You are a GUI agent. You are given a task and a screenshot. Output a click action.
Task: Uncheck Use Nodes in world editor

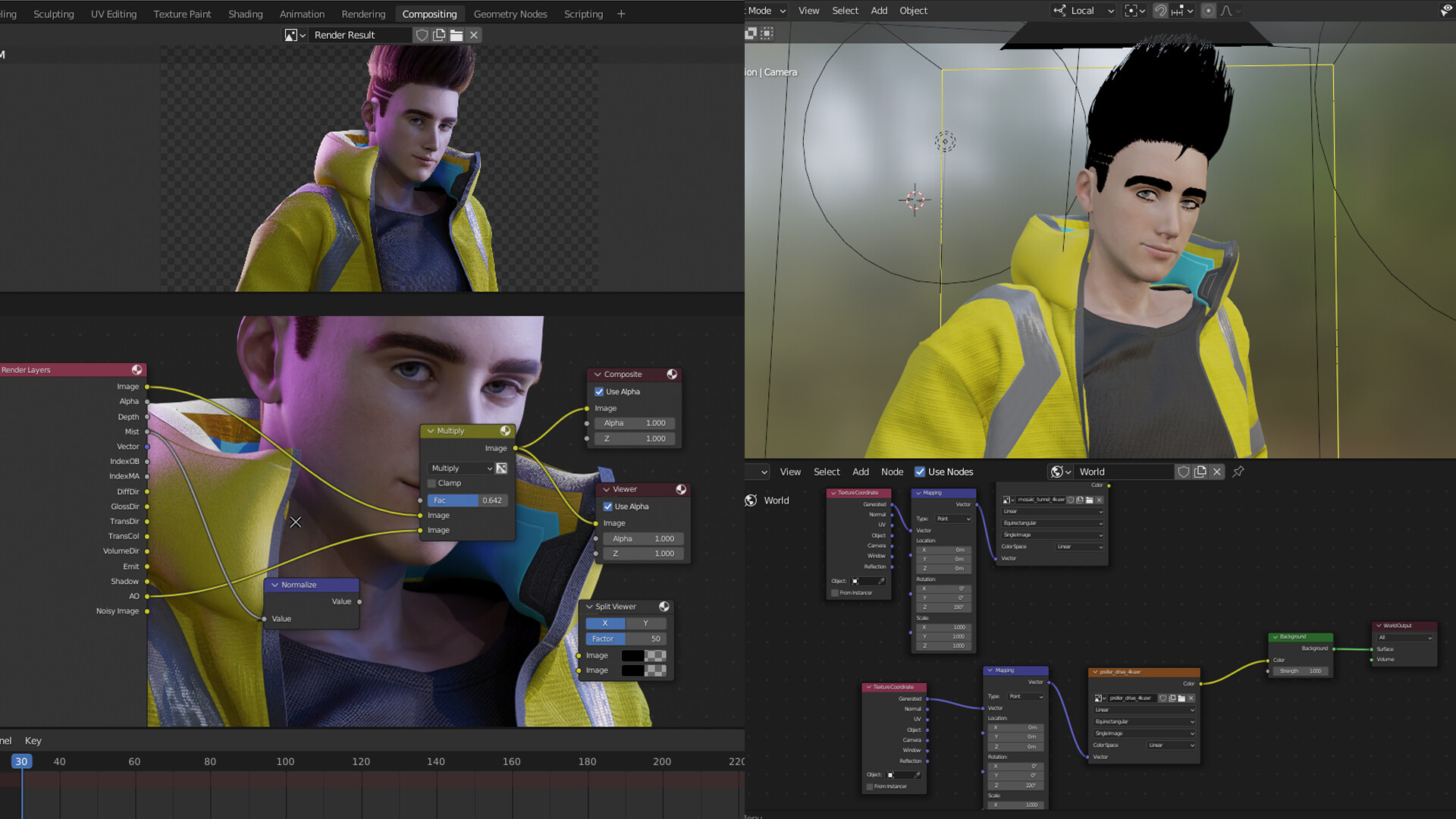click(x=920, y=472)
